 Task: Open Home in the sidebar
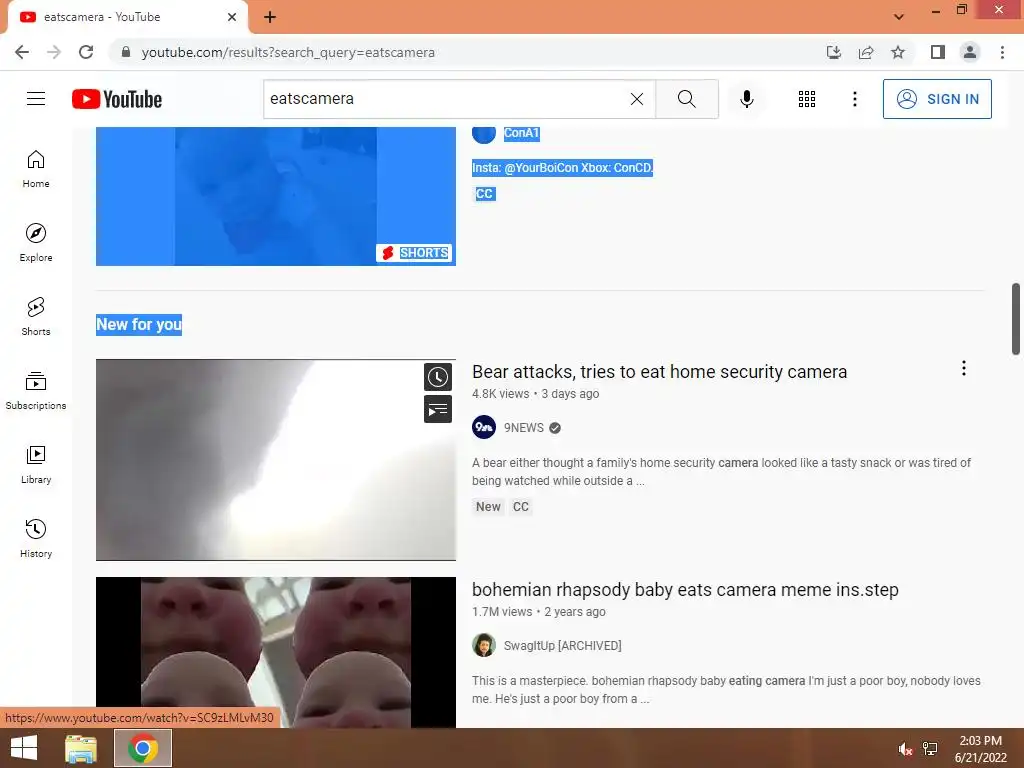coord(36,169)
